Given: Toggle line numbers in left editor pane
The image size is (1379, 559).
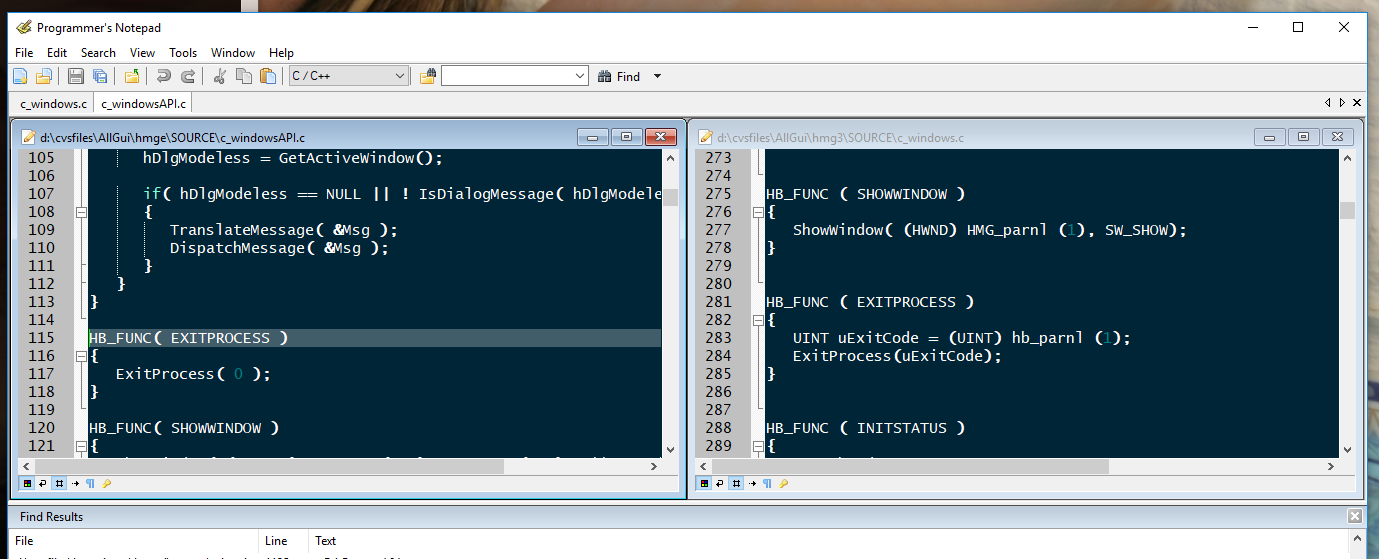Looking at the screenshot, I should tap(59, 483).
